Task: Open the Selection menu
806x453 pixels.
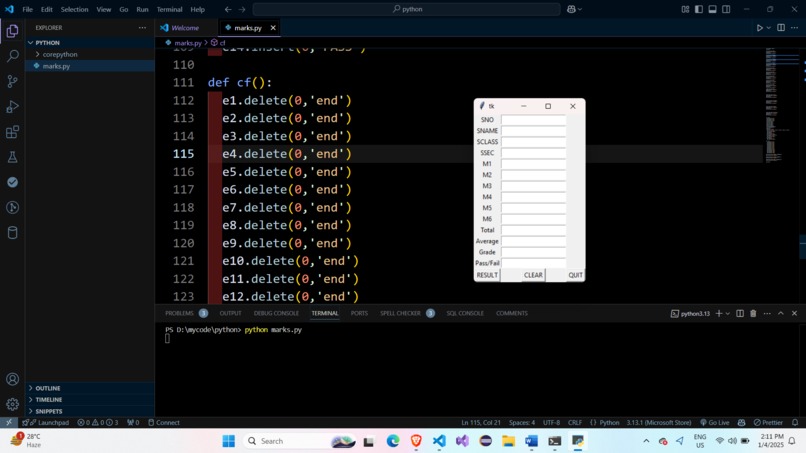Action: point(75,9)
